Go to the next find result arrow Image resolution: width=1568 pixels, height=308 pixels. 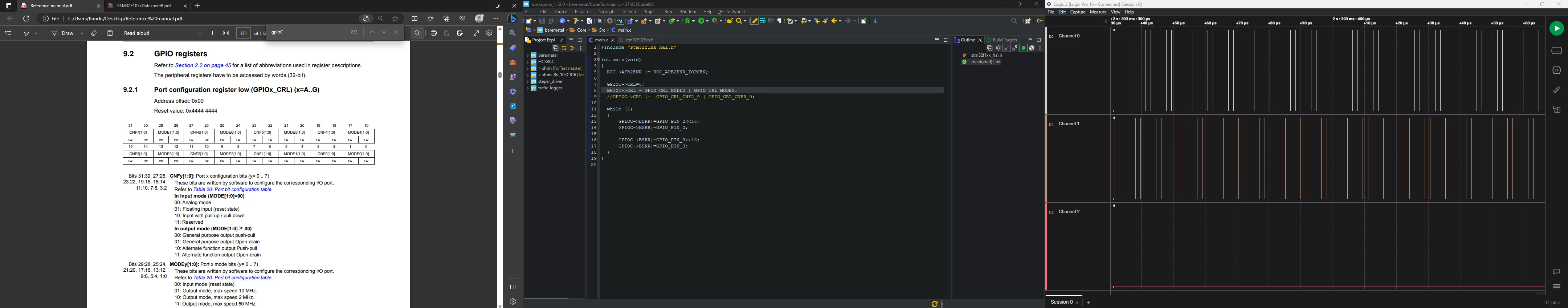384,32
